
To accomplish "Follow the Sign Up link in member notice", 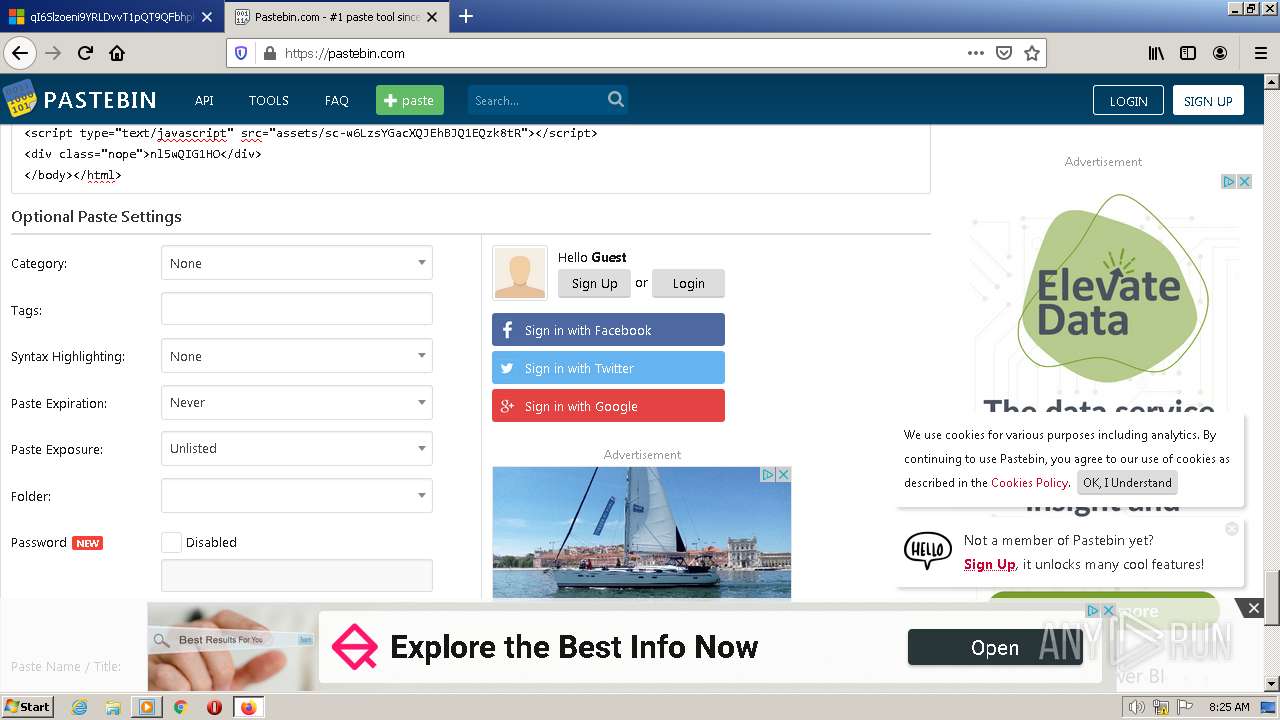I will click(x=990, y=564).
